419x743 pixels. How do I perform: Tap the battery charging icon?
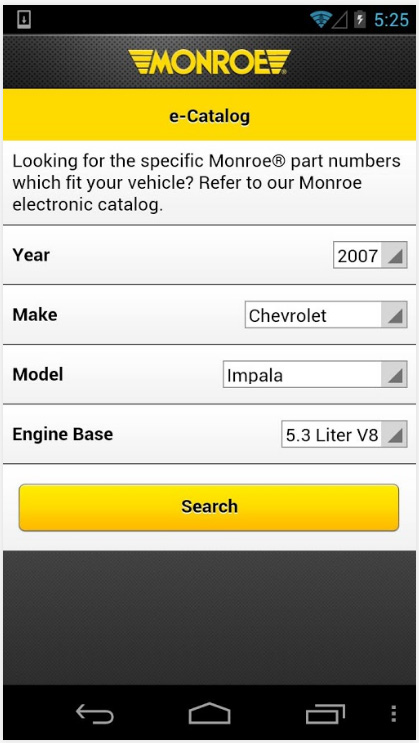(x=360, y=19)
